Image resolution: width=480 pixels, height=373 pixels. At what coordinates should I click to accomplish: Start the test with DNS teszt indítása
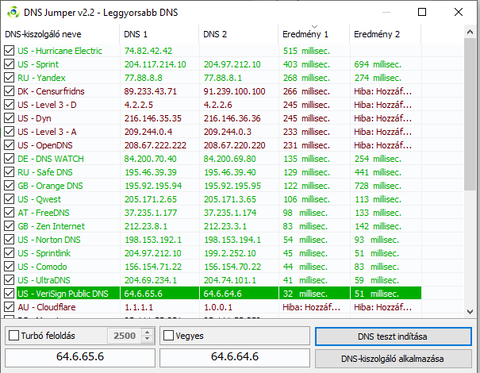pyautogui.click(x=393, y=336)
